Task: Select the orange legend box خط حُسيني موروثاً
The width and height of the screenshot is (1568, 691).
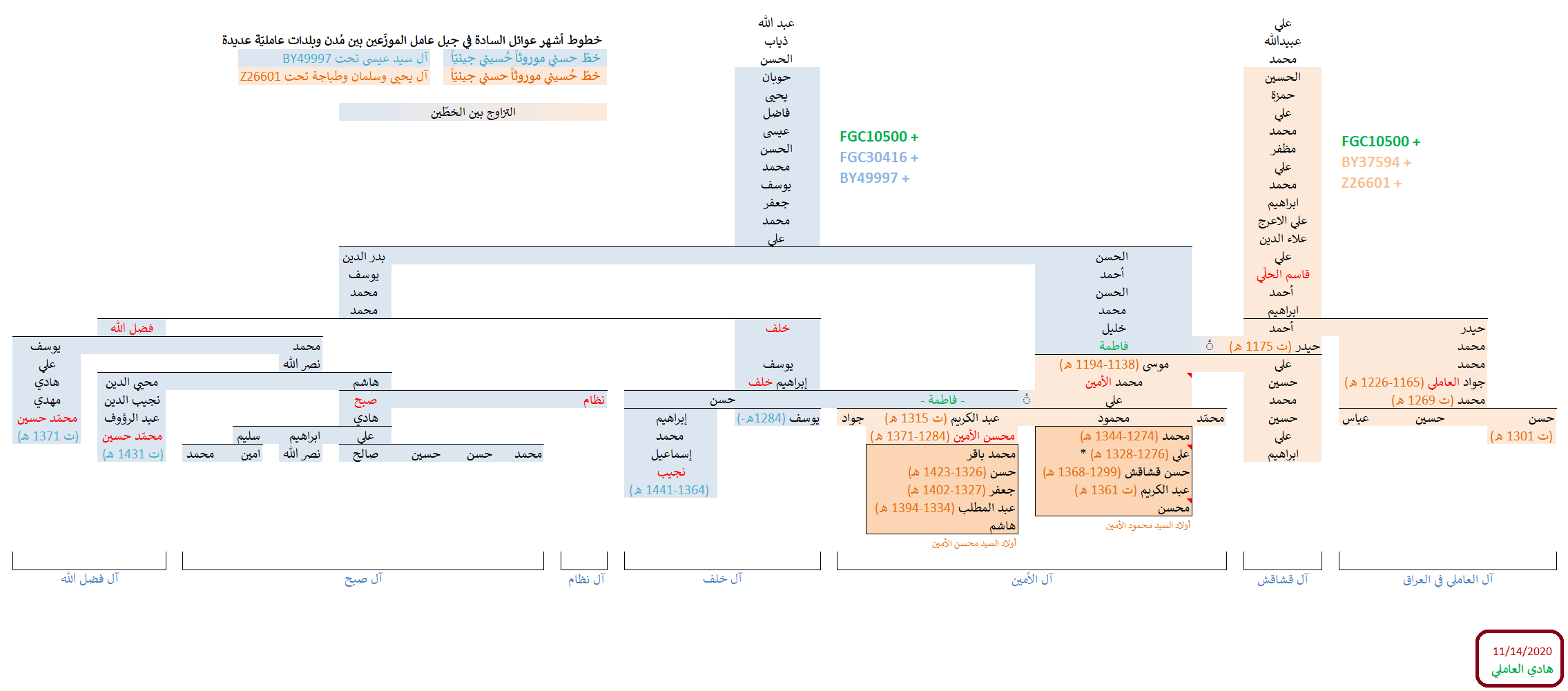Action: (525, 76)
